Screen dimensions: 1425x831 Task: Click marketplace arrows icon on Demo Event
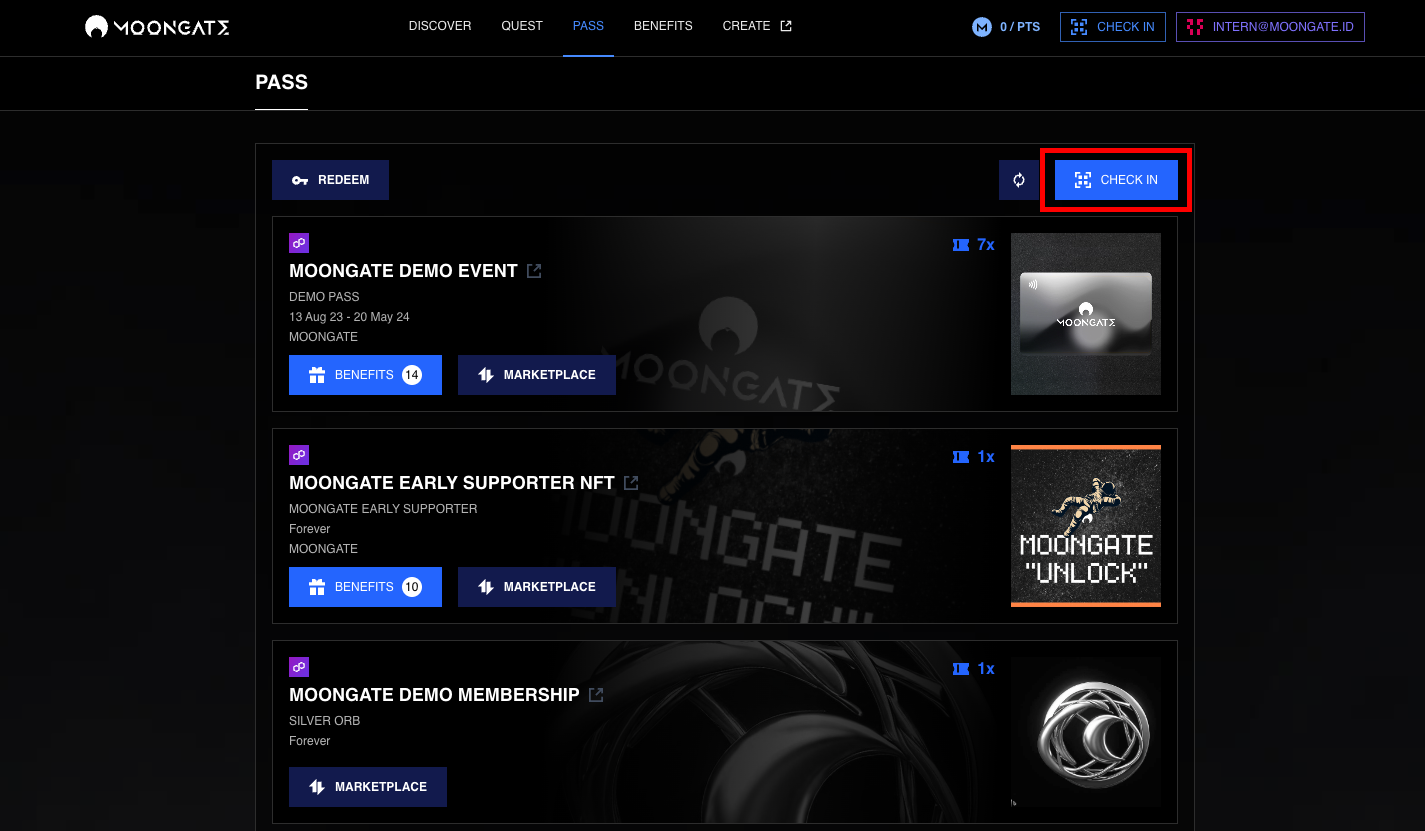point(486,375)
